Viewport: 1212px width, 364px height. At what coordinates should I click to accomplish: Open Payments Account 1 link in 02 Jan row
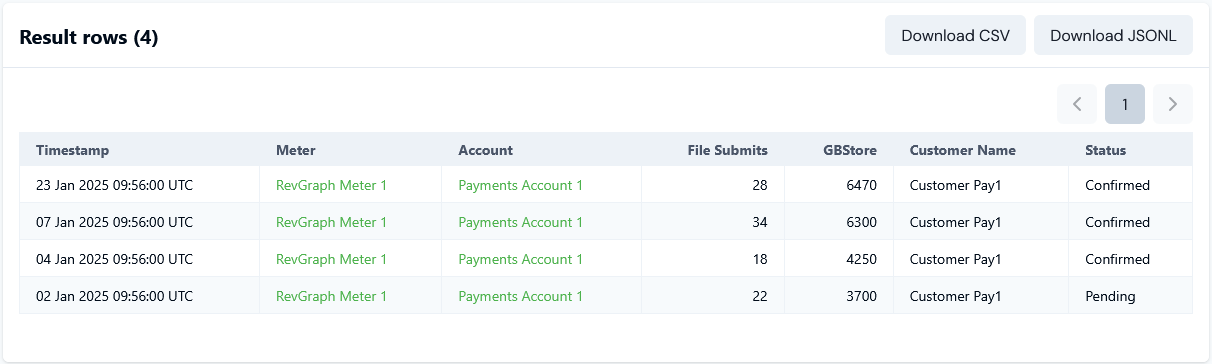(x=520, y=296)
